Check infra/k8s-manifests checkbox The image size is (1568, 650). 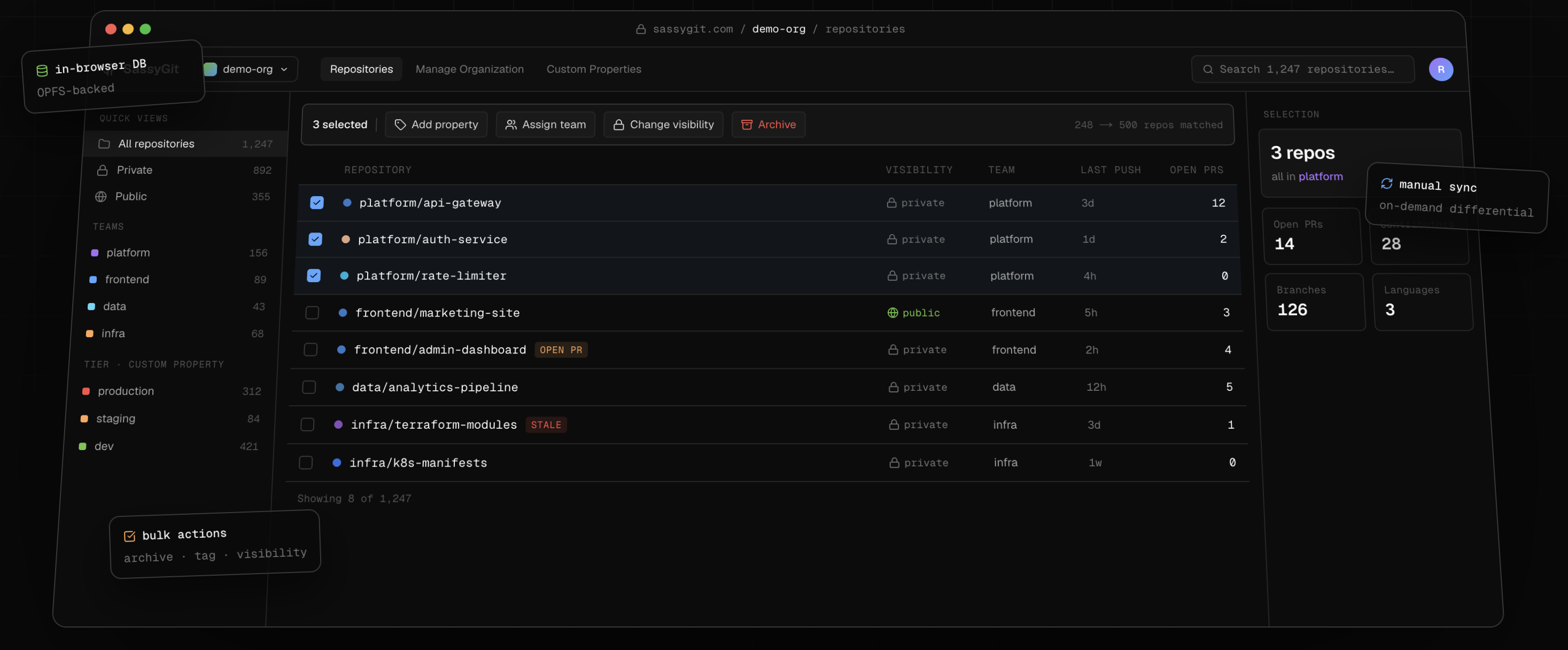[306, 462]
